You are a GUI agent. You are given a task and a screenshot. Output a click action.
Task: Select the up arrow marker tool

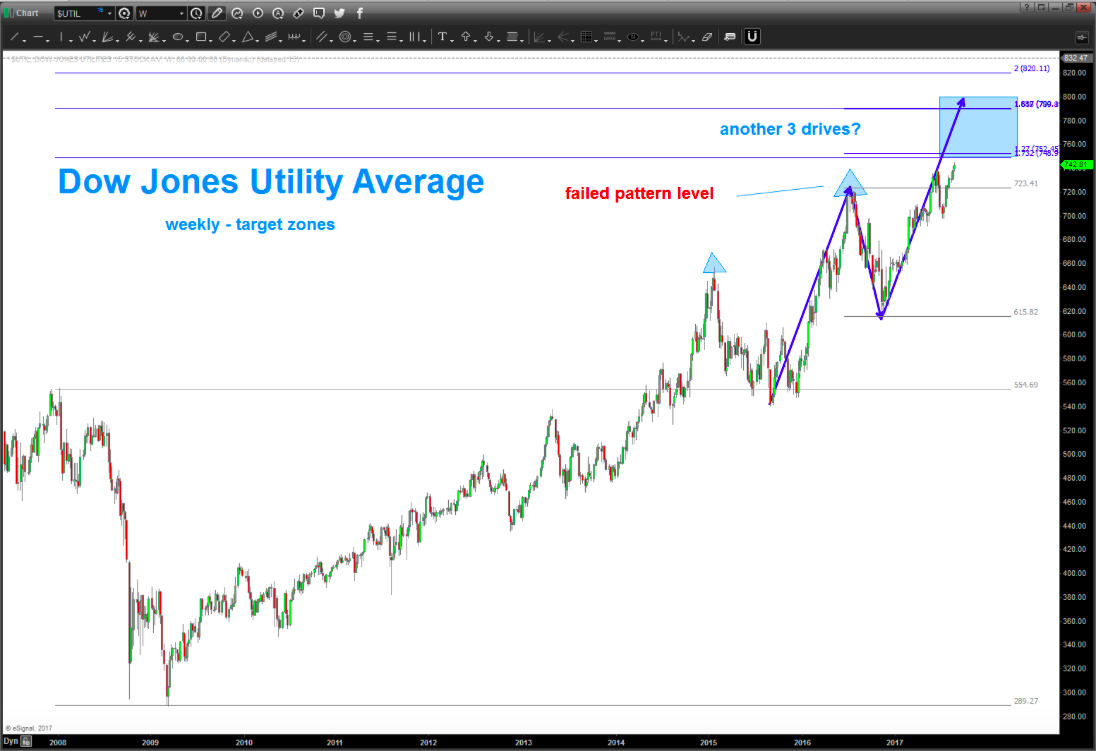point(466,37)
